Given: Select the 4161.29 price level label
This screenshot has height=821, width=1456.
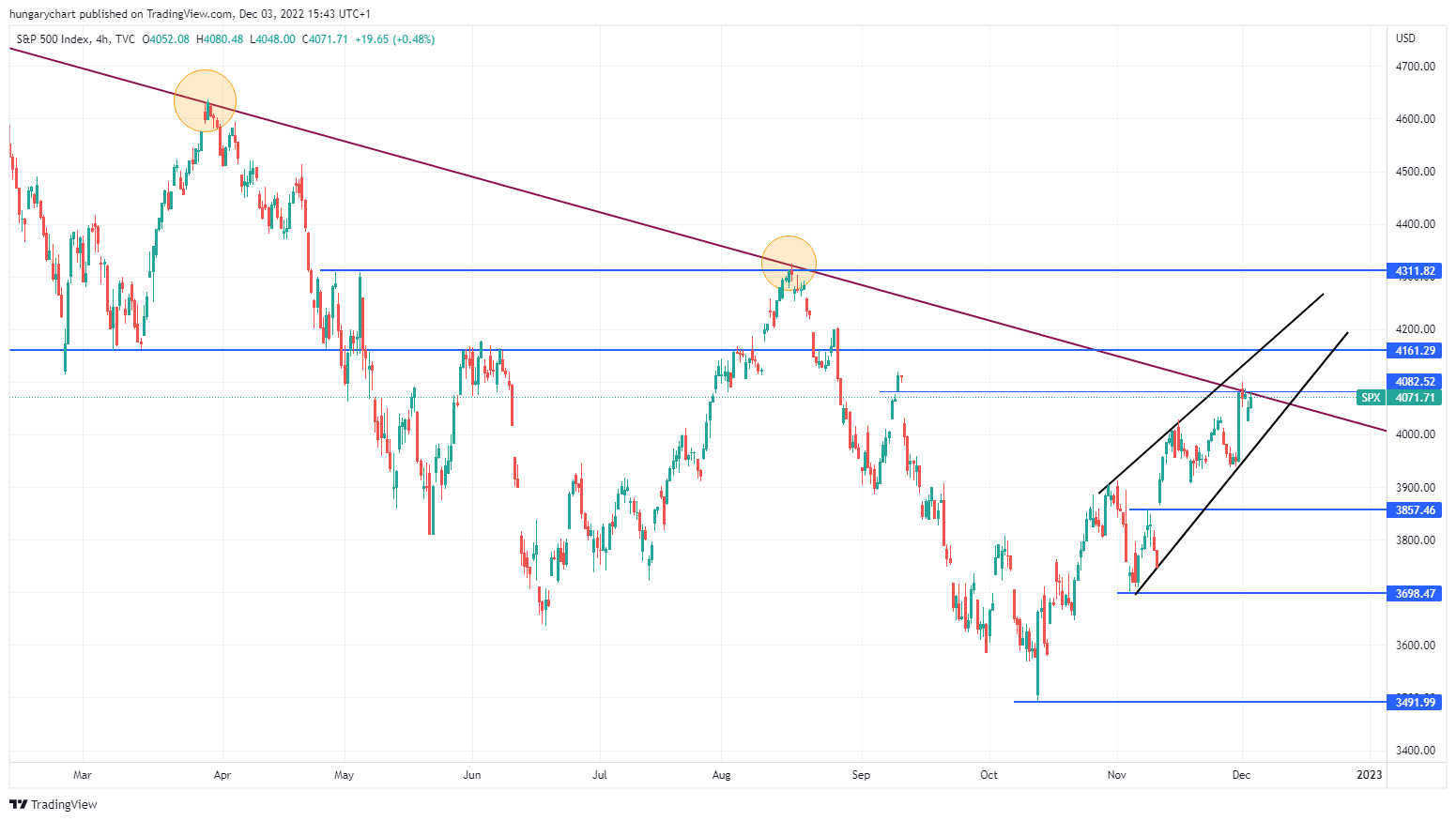Looking at the screenshot, I should pyautogui.click(x=1415, y=351).
